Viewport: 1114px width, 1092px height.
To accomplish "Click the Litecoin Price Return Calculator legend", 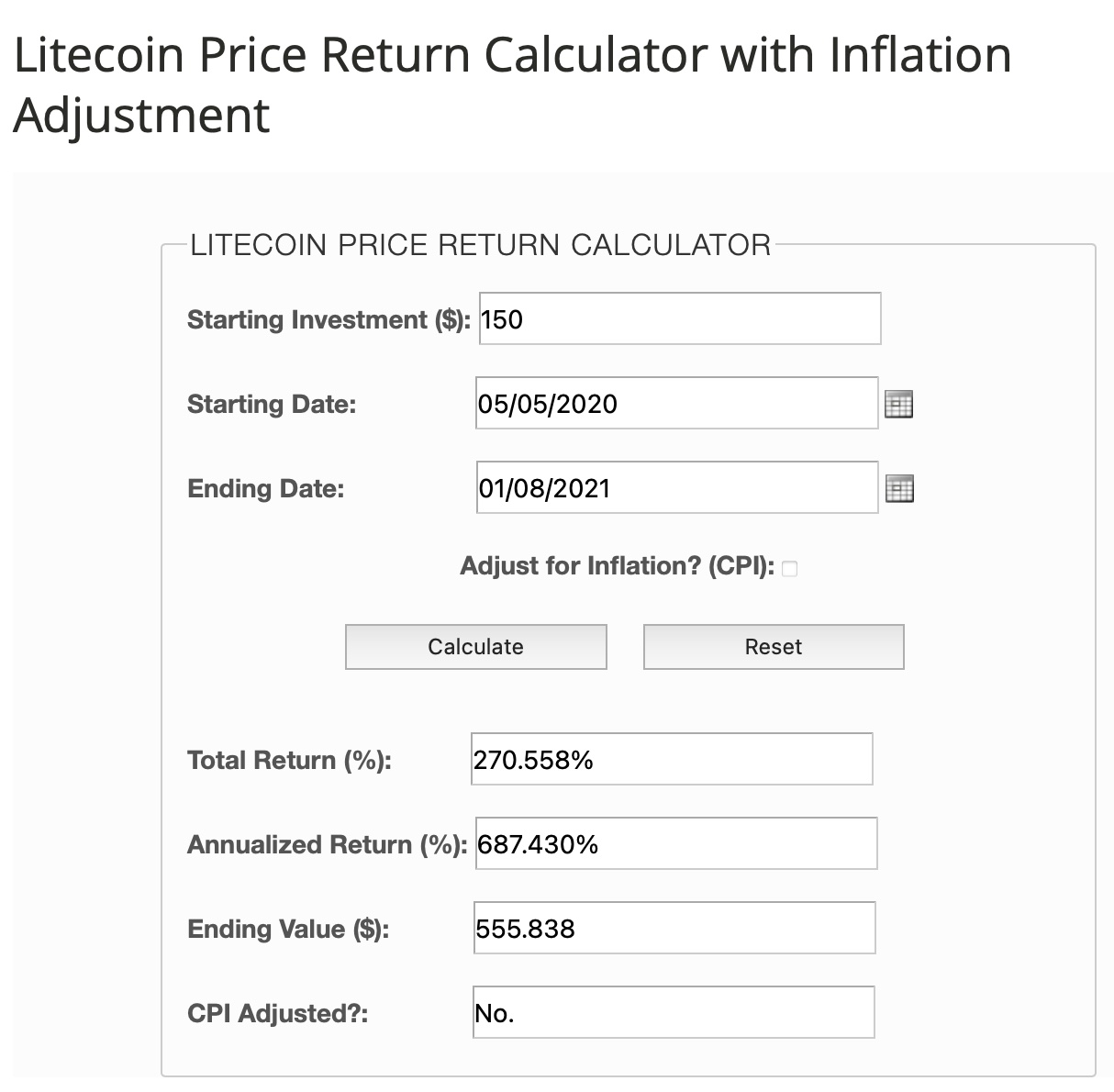I will click(x=480, y=246).
